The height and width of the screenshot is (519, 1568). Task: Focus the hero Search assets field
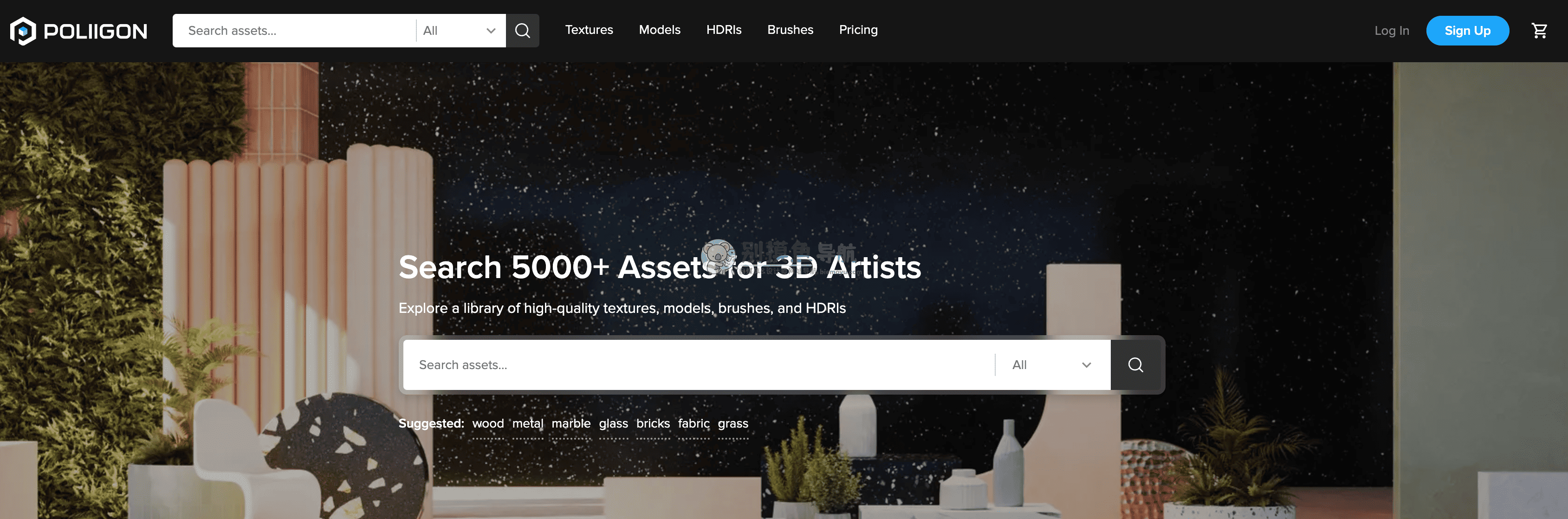coord(699,364)
